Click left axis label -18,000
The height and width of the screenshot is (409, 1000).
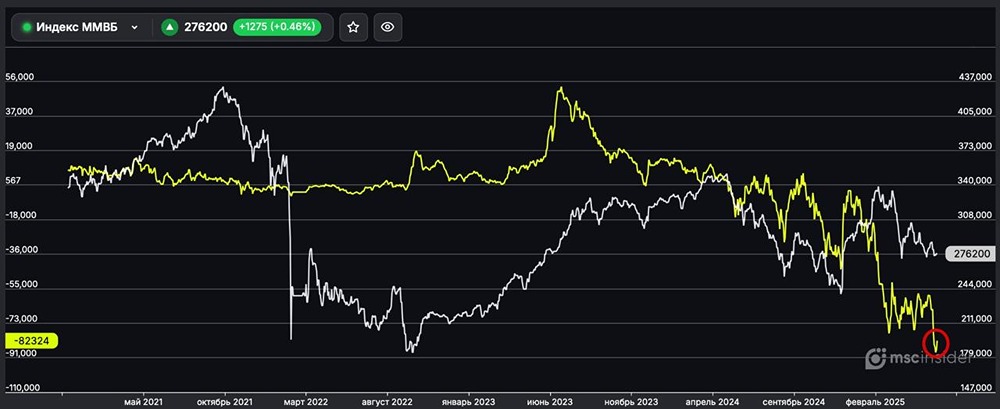pyautogui.click(x=20, y=216)
